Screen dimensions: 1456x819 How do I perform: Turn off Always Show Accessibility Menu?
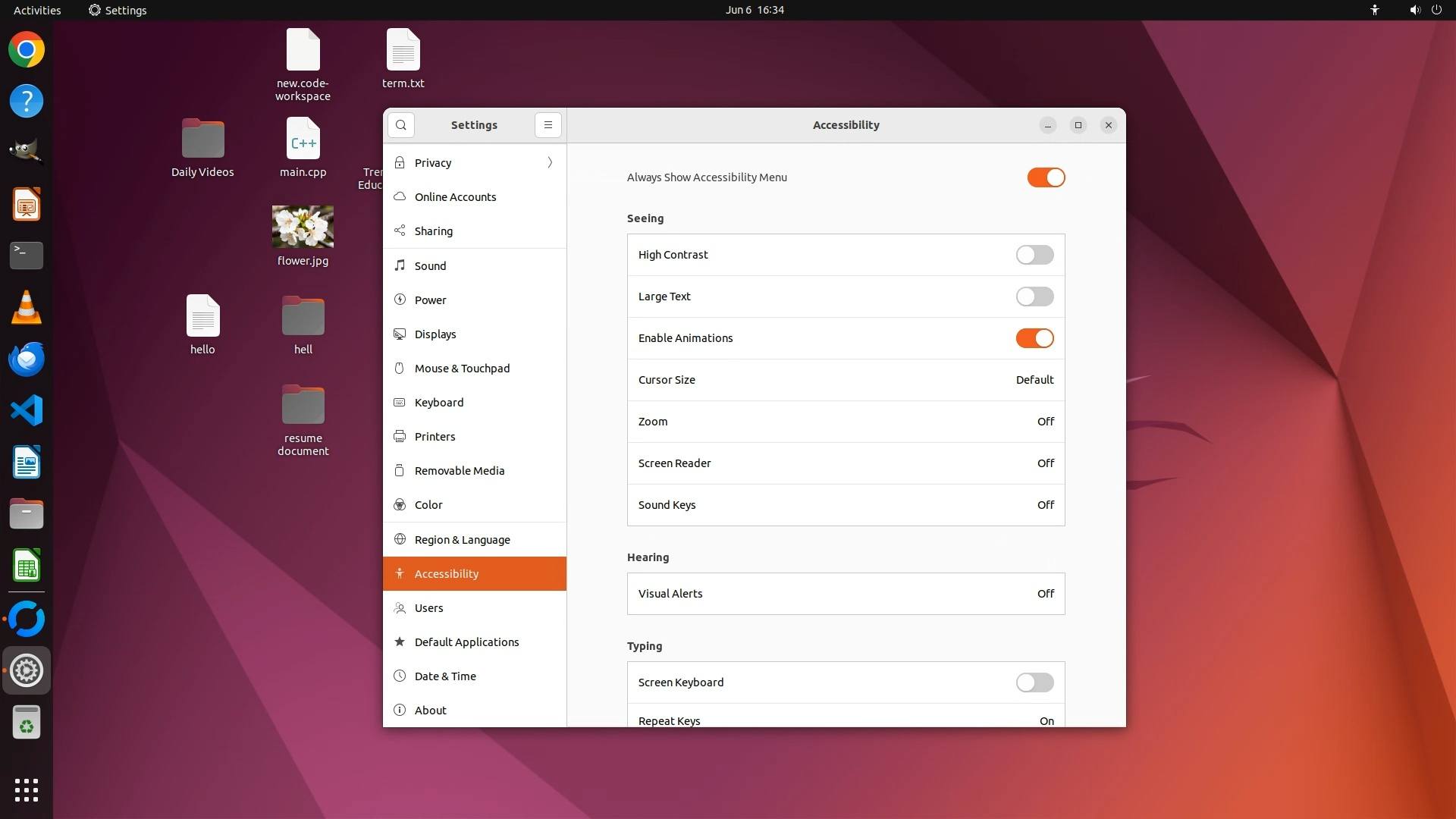click(1046, 177)
